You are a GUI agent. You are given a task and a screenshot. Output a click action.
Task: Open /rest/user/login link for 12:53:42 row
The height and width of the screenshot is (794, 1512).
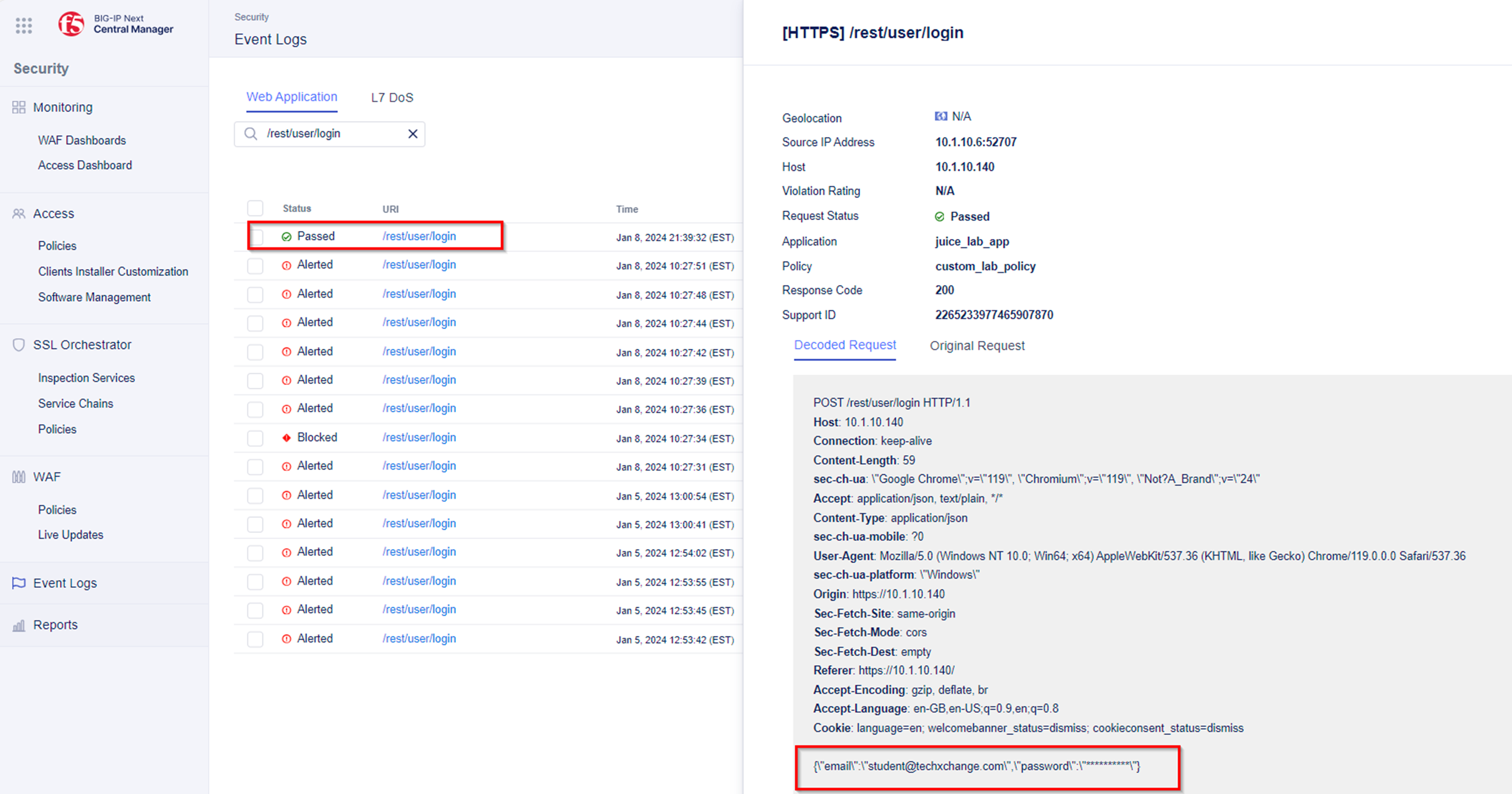click(419, 639)
